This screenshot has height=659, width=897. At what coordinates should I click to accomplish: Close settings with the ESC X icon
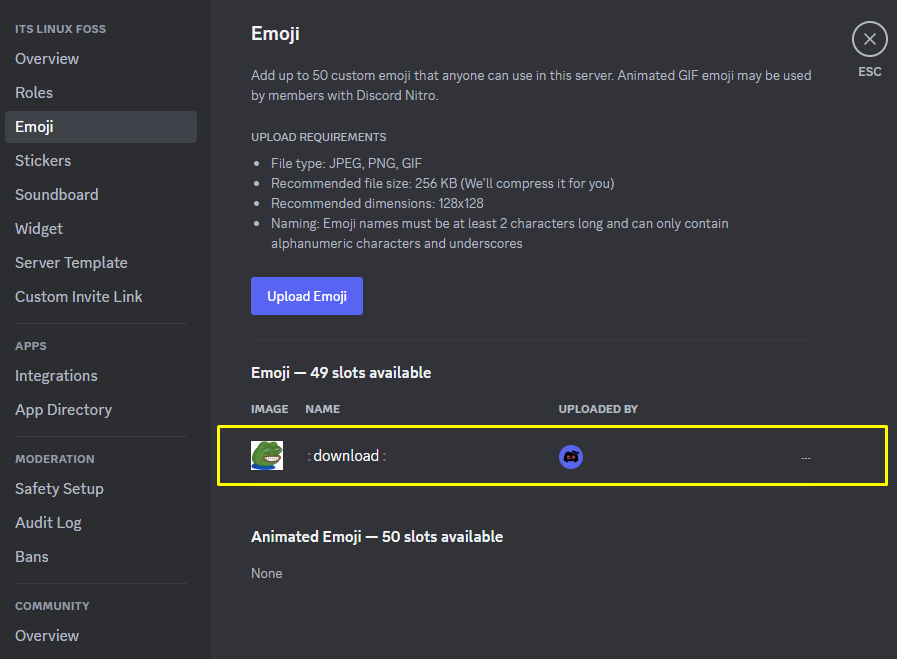click(869, 39)
